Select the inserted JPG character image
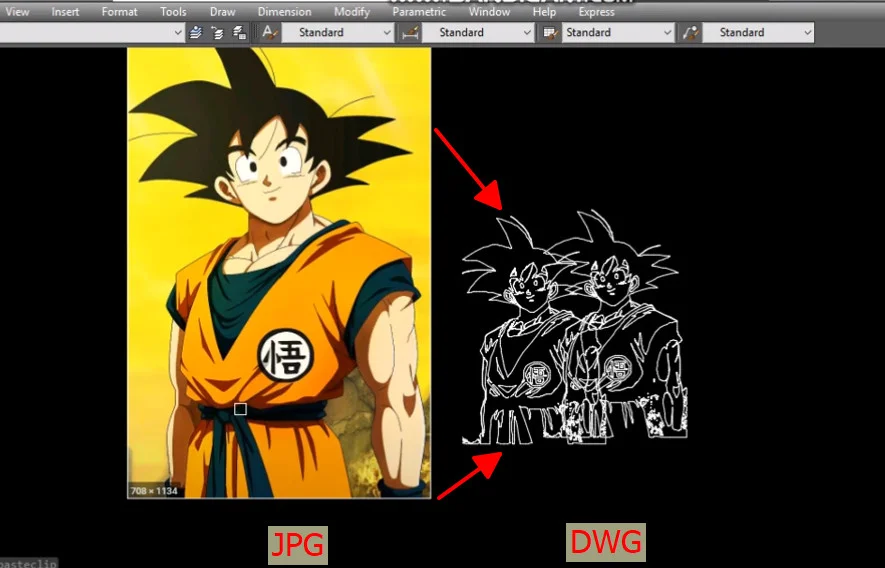 (279, 273)
